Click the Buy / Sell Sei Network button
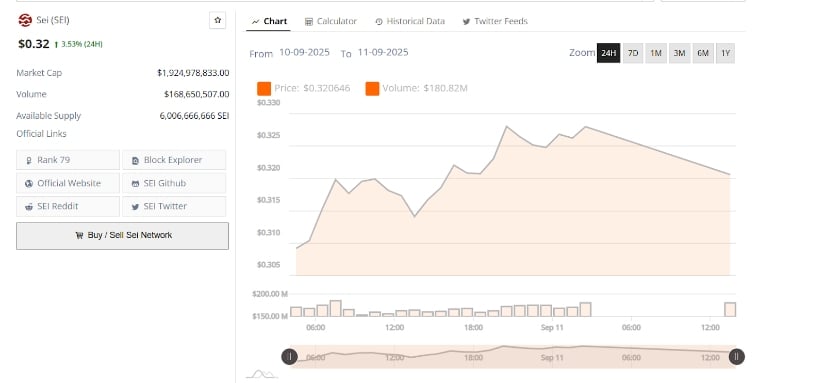 click(x=123, y=236)
